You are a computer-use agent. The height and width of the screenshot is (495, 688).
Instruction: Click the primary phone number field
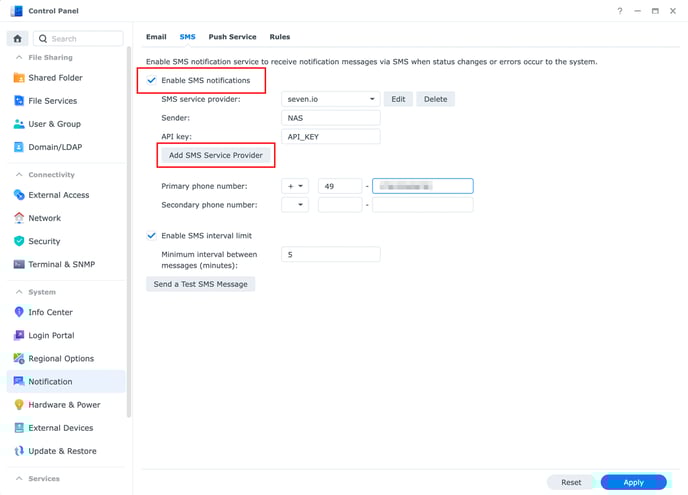(423, 186)
